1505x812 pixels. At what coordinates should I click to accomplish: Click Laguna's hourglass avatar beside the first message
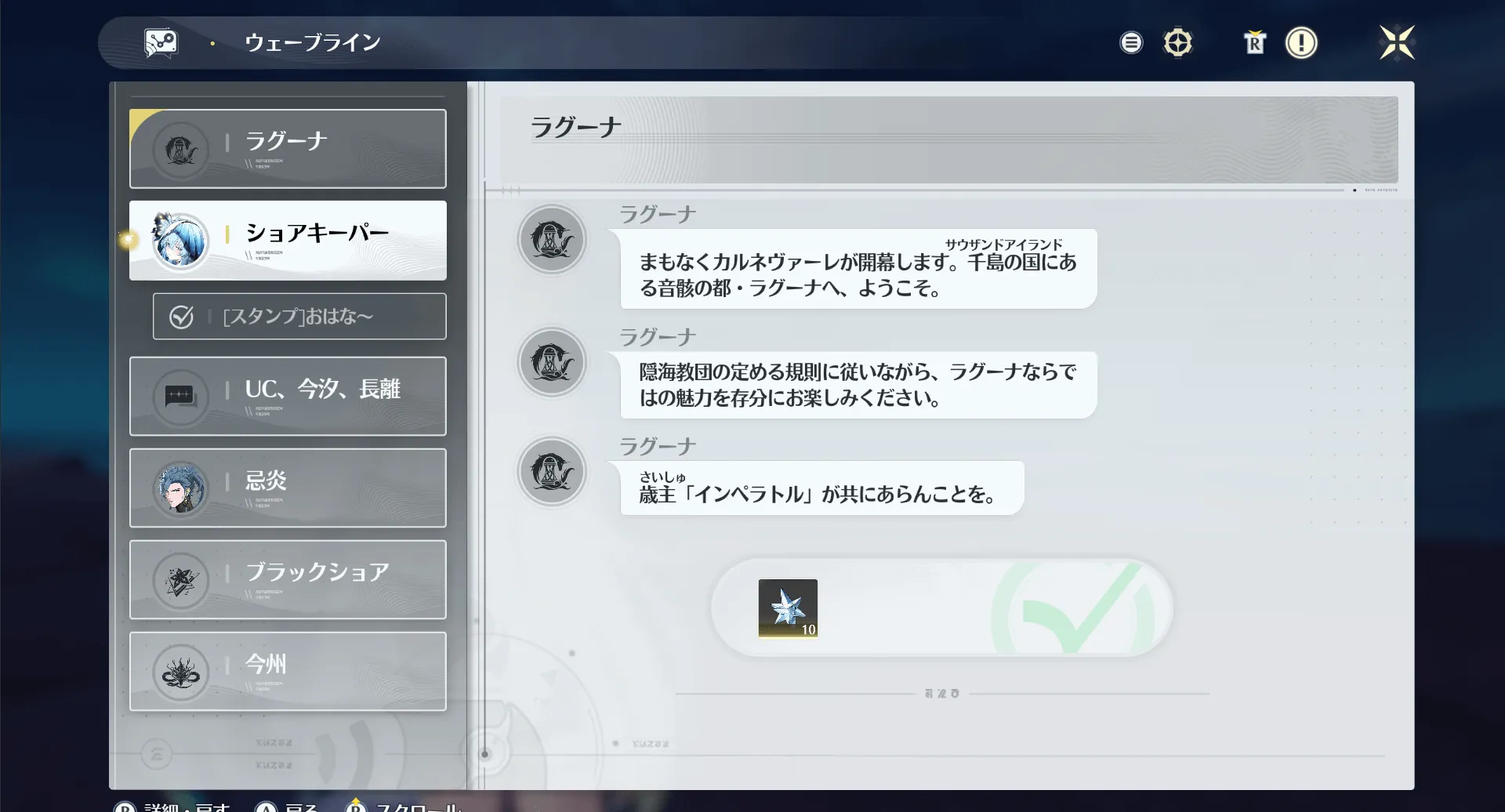(x=552, y=241)
